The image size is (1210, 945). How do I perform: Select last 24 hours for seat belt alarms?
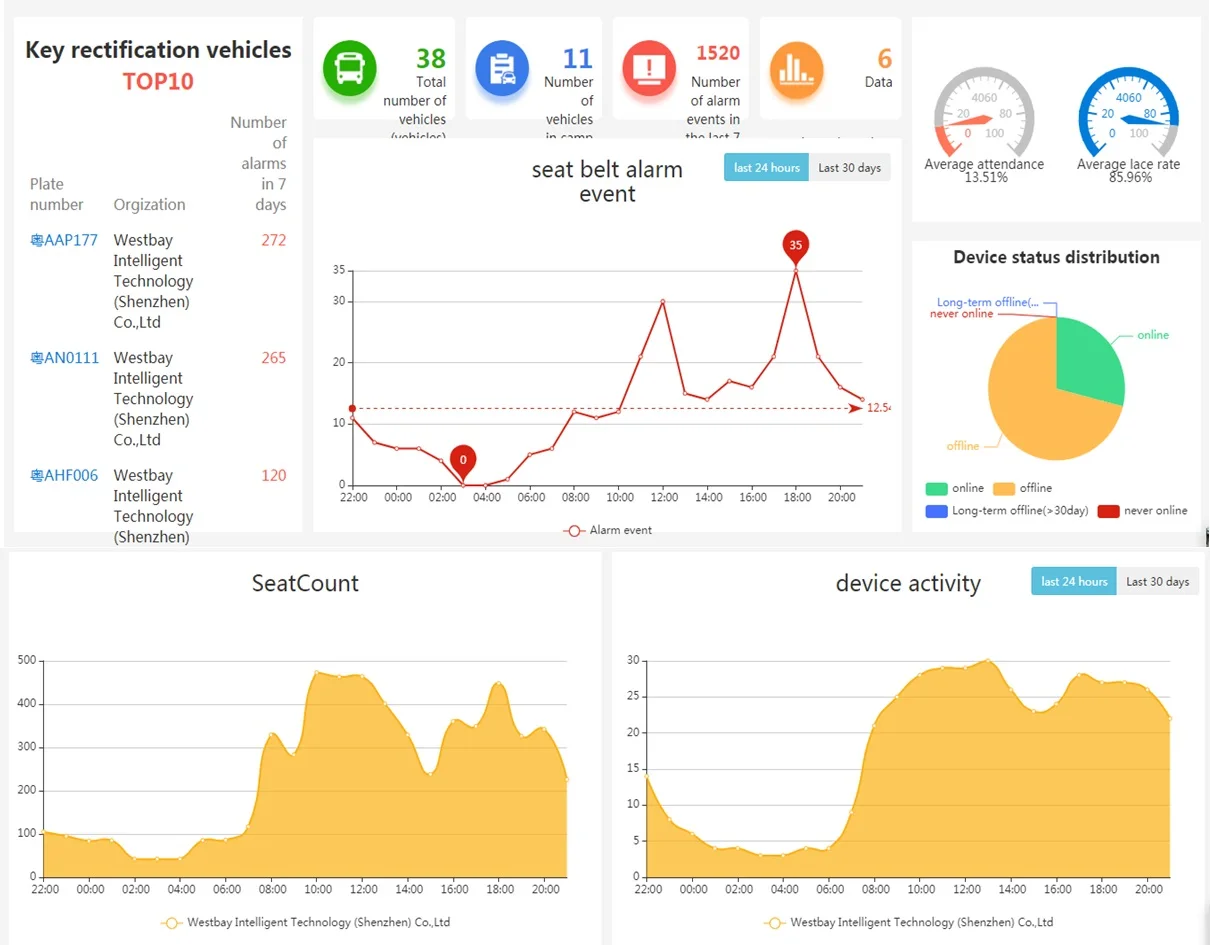click(766, 168)
